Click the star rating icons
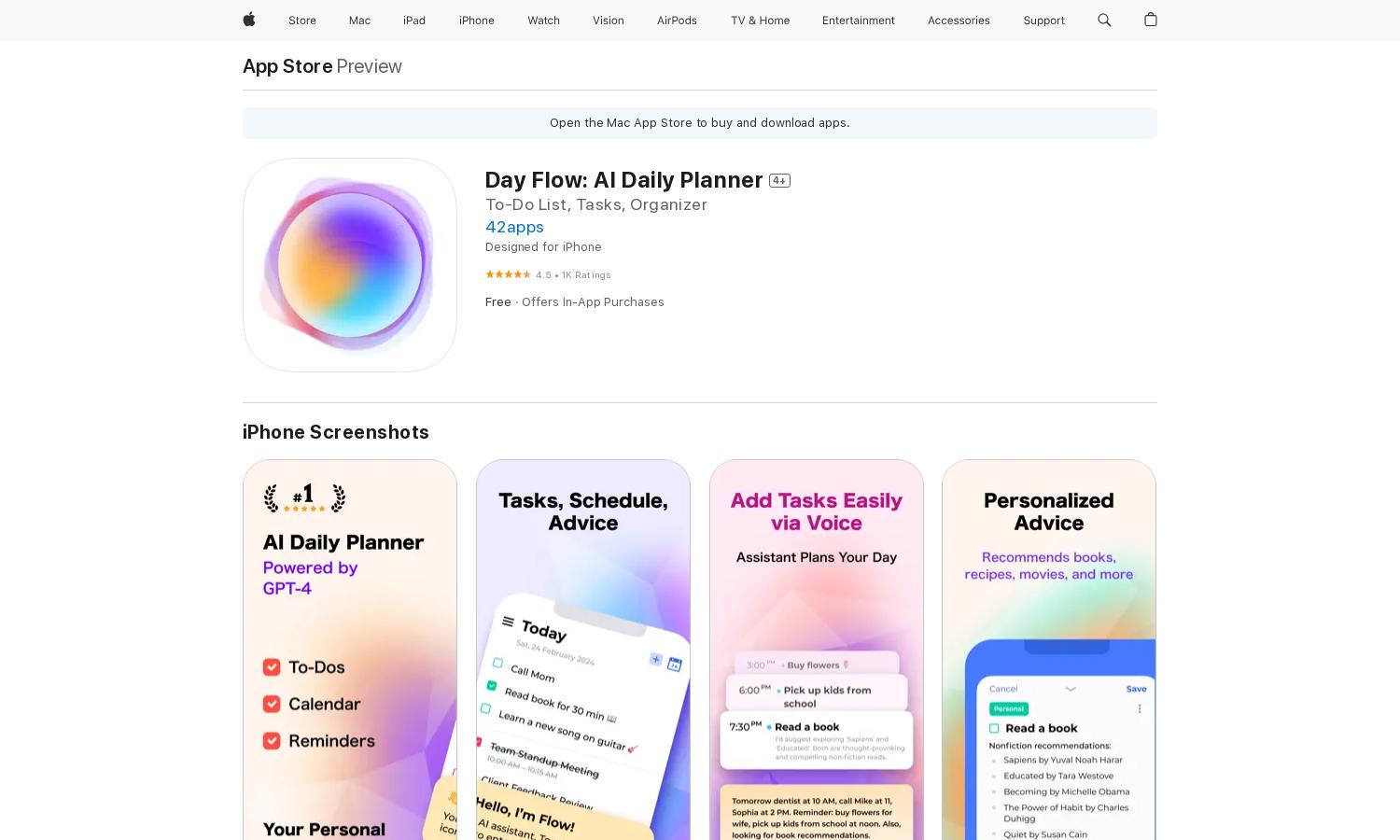The image size is (1400, 840). tap(508, 274)
